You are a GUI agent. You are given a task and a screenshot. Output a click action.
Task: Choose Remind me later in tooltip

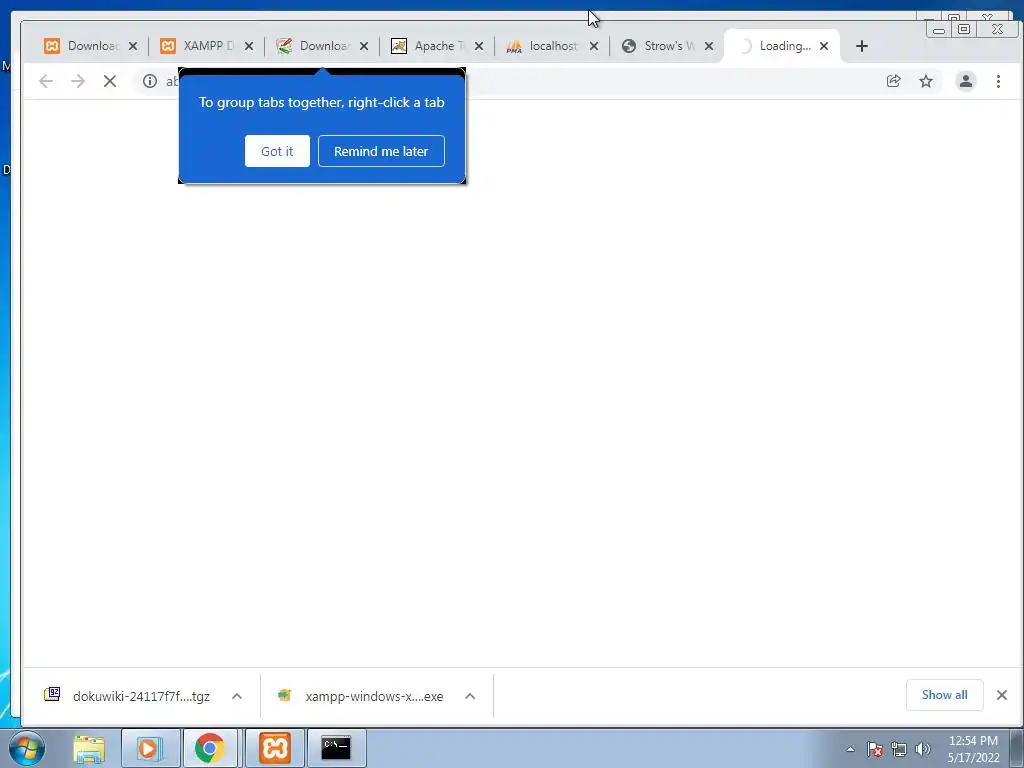(x=381, y=151)
